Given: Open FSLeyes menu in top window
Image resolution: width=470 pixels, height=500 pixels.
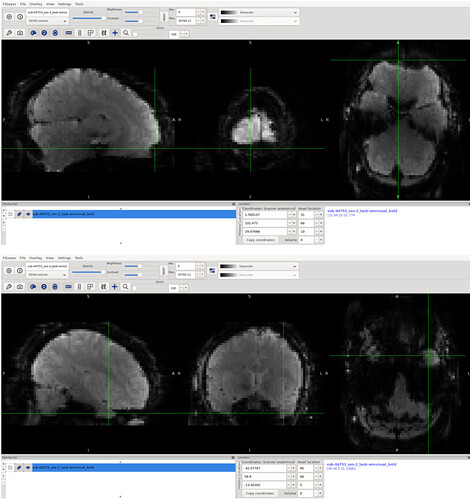Looking at the screenshot, I should (x=9, y=4).
